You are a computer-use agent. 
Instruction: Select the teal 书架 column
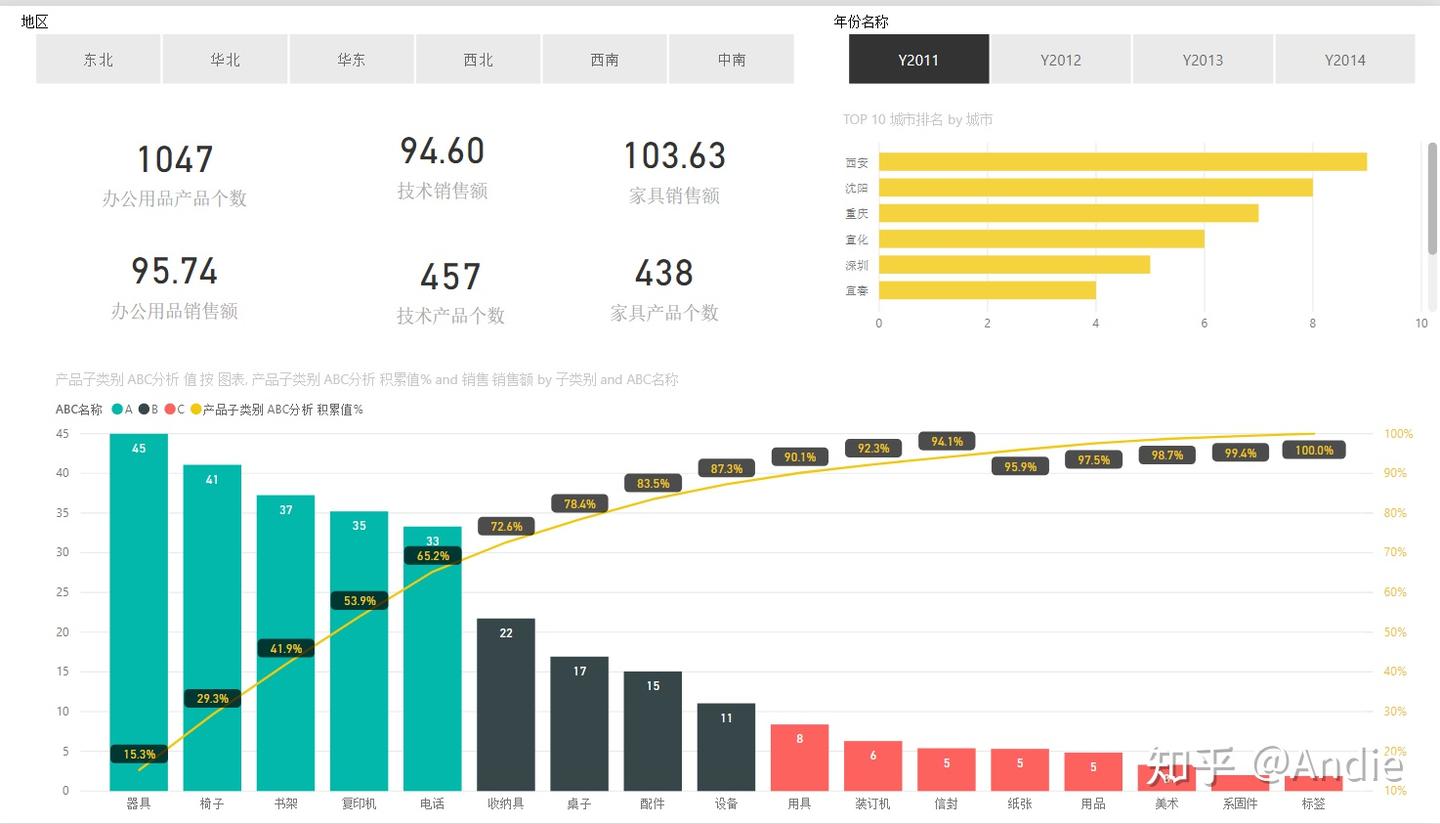(x=286, y=643)
